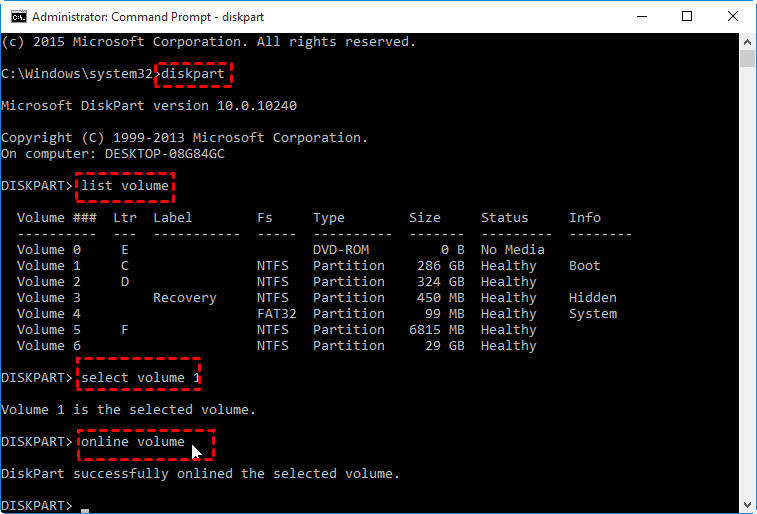Click the 'DVD-ROM' type entry

[x=341, y=250]
